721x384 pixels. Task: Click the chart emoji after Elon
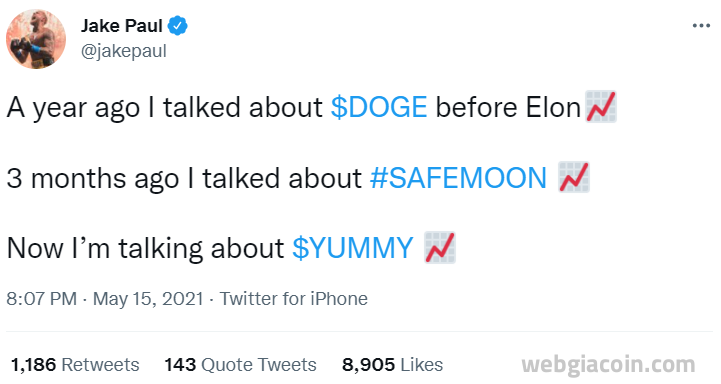coord(601,107)
